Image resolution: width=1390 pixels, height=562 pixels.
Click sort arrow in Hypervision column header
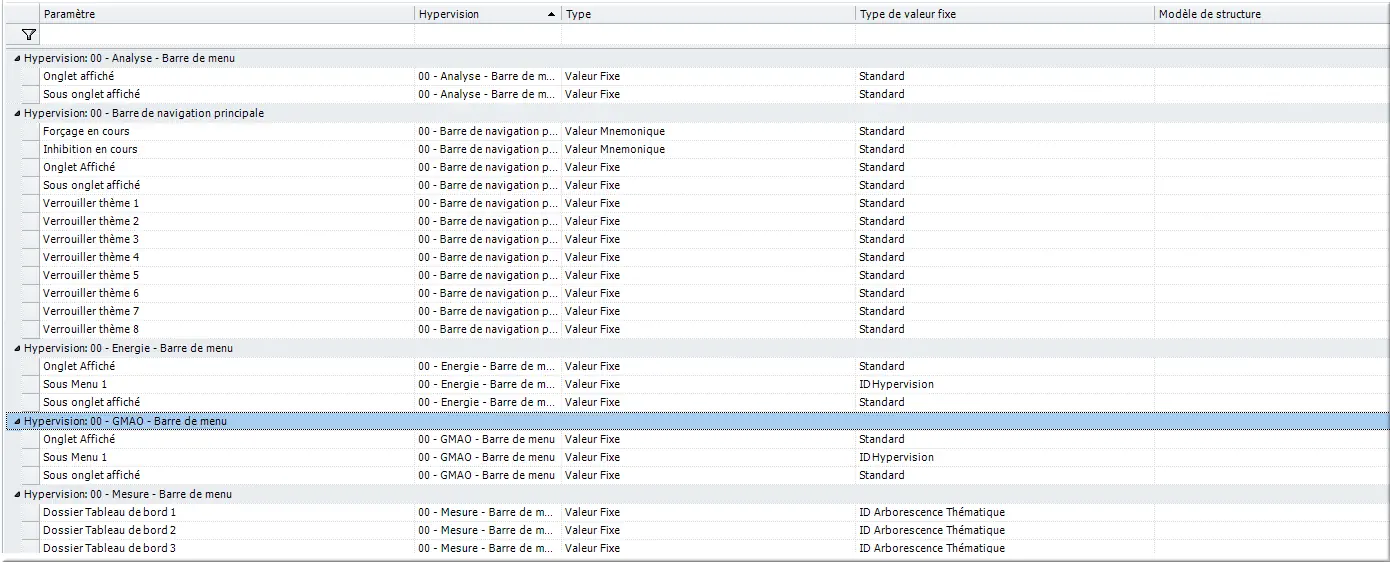pyautogui.click(x=552, y=15)
